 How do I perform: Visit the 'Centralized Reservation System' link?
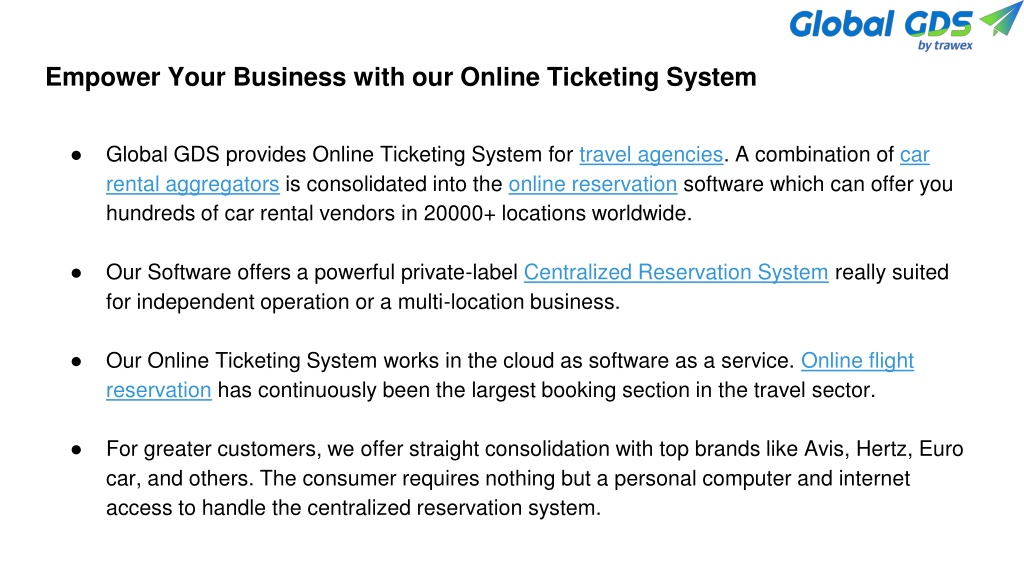click(x=676, y=272)
